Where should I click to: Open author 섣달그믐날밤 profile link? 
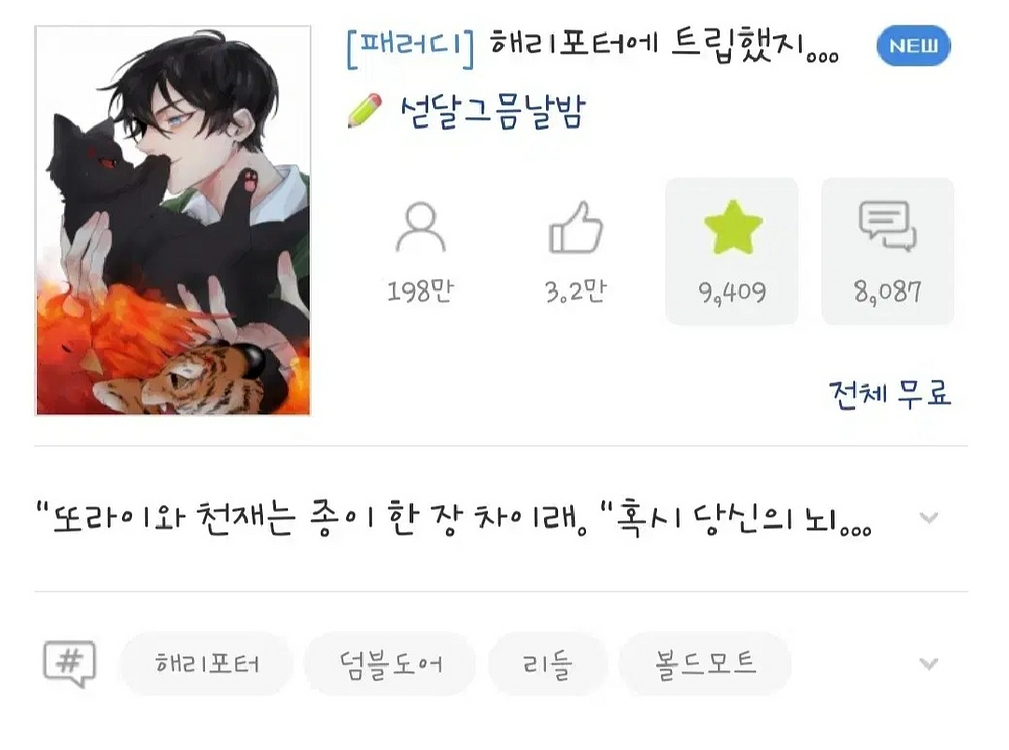point(492,111)
